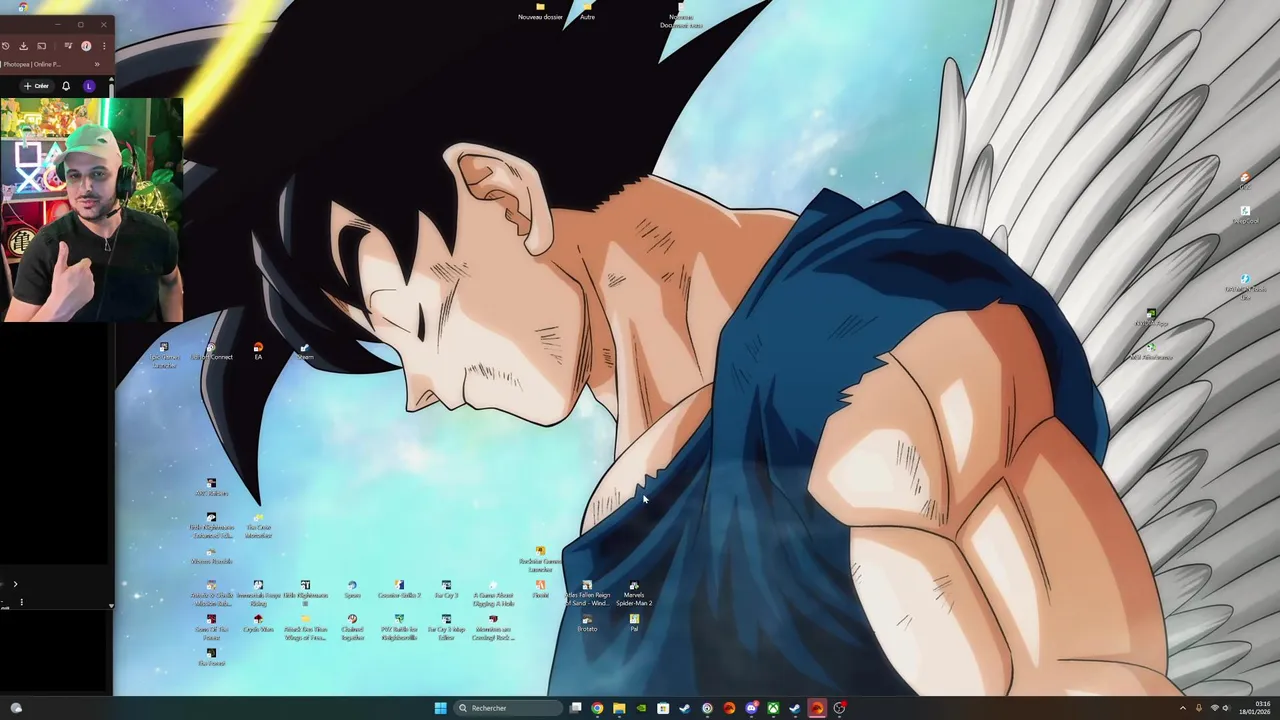Launch Marvel's Spider-Man 2 desktop shortcut

[x=634, y=594]
